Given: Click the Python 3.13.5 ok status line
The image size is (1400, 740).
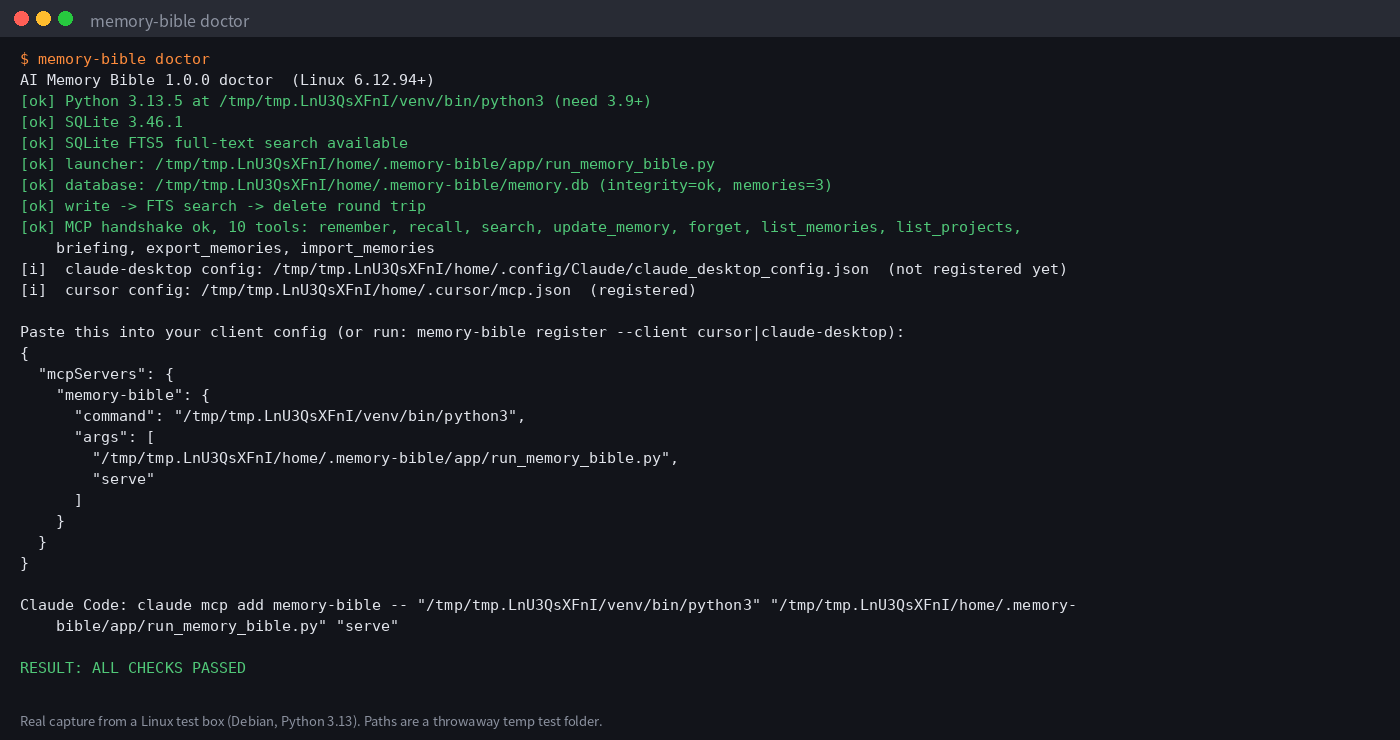Looking at the screenshot, I should click(336, 101).
